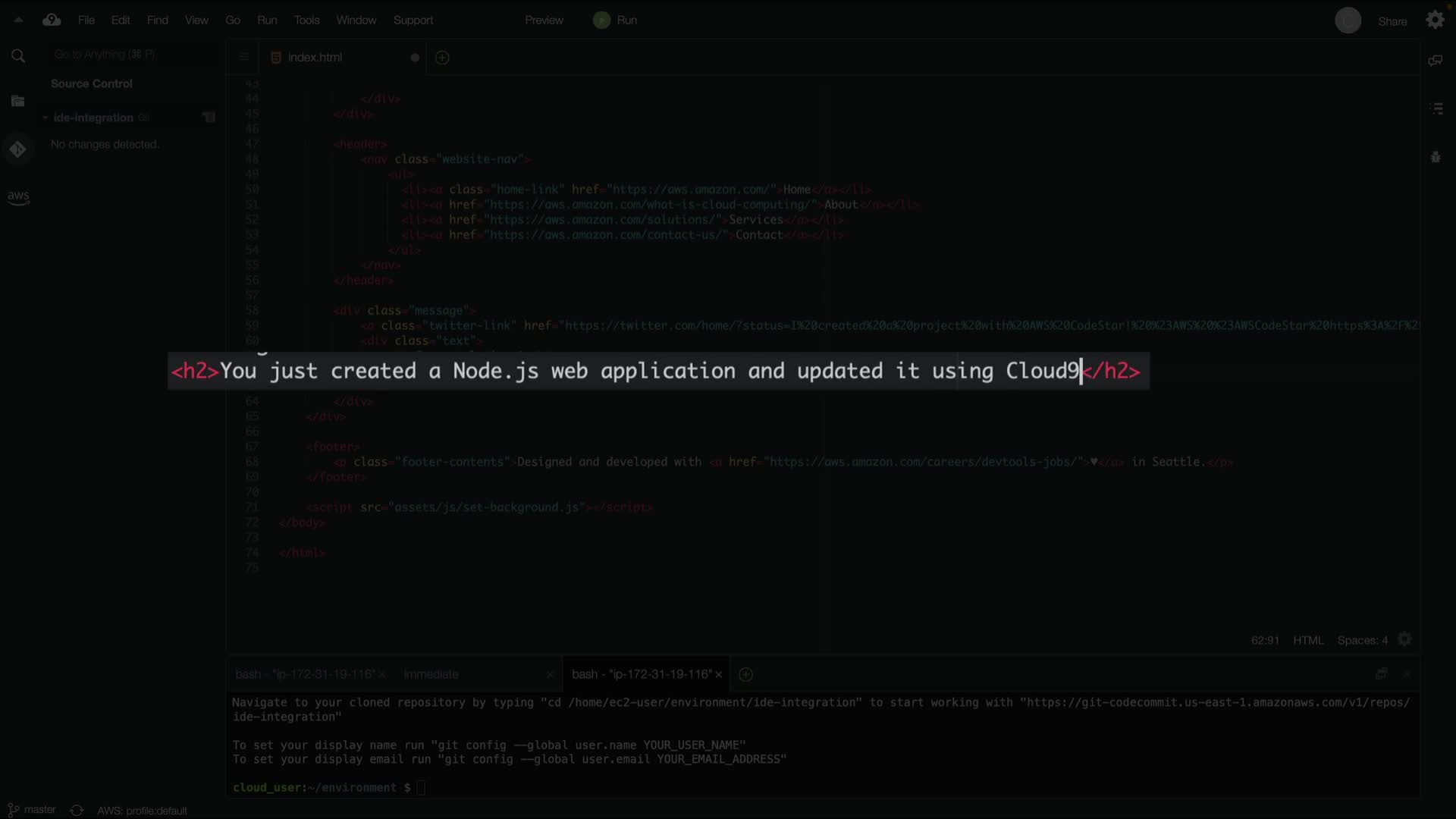
Task: Open a new editor tab with plus
Action: [443, 58]
